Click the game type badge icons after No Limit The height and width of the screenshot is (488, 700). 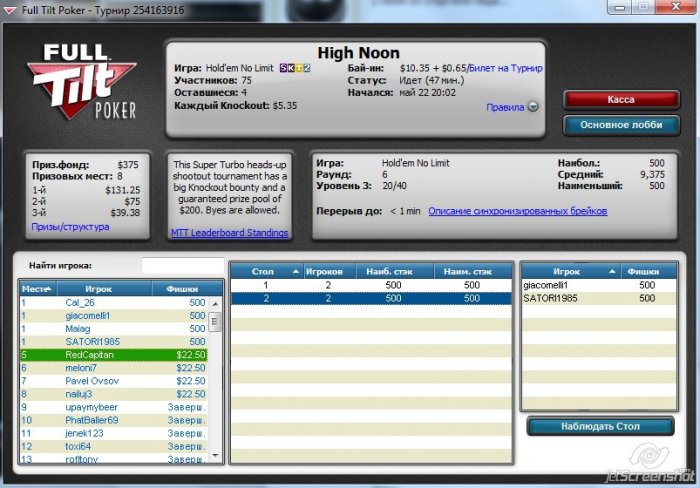296,68
